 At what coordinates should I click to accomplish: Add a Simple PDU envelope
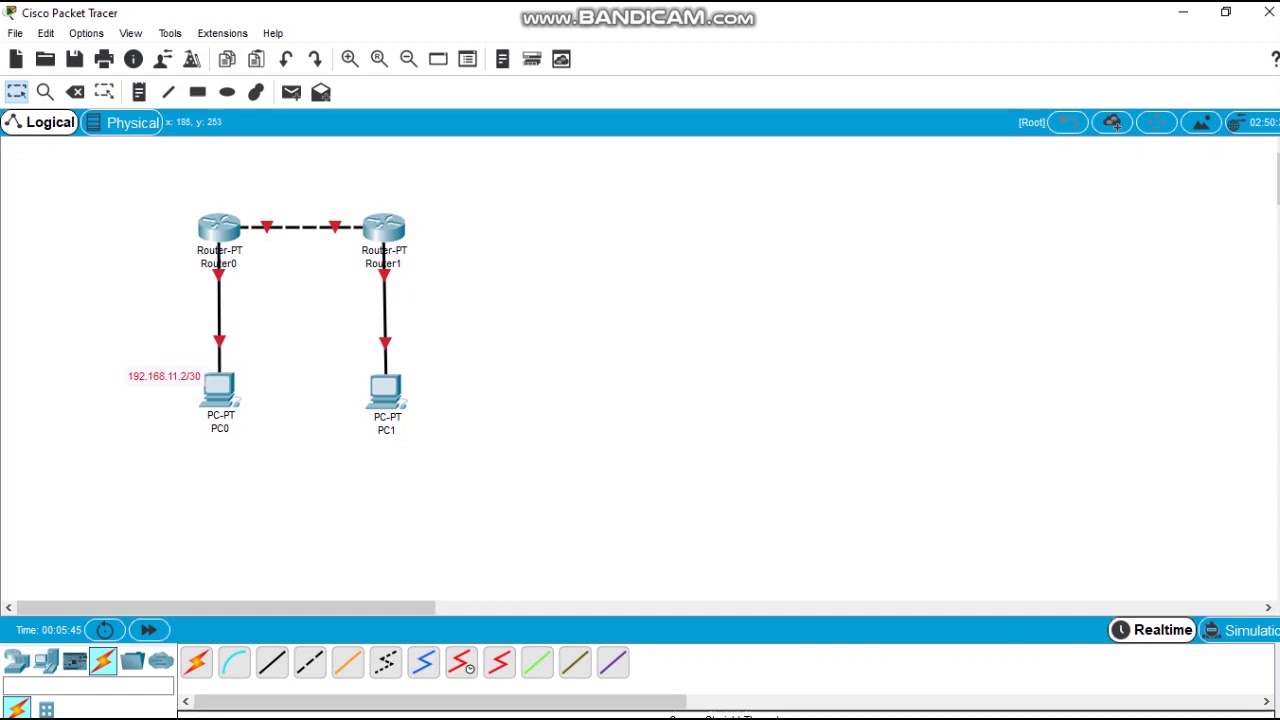pos(291,92)
